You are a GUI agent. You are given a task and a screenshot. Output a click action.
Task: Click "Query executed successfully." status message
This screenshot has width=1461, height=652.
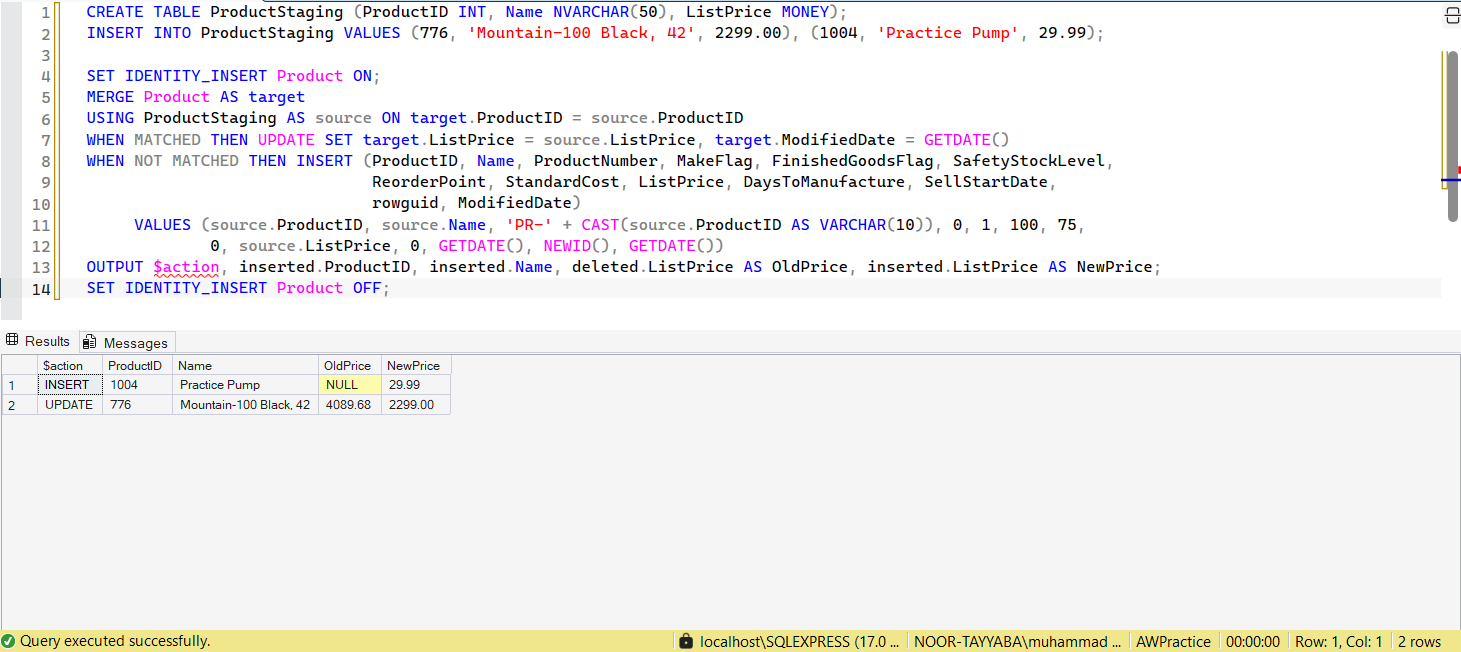(x=115, y=641)
